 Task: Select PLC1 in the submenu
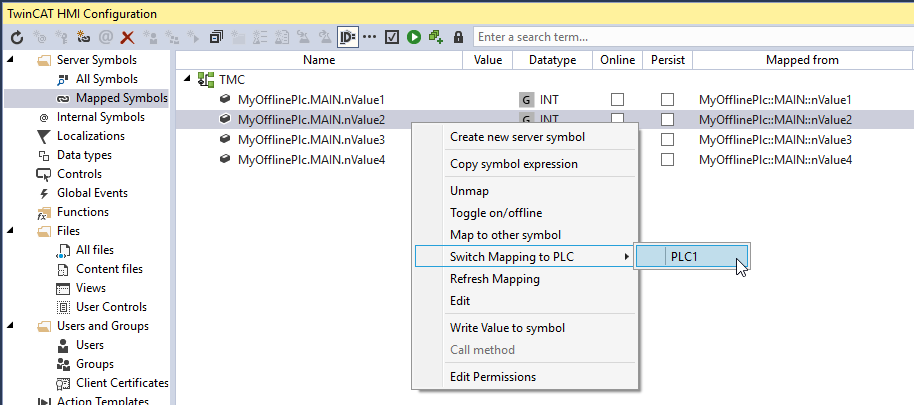click(x=691, y=256)
